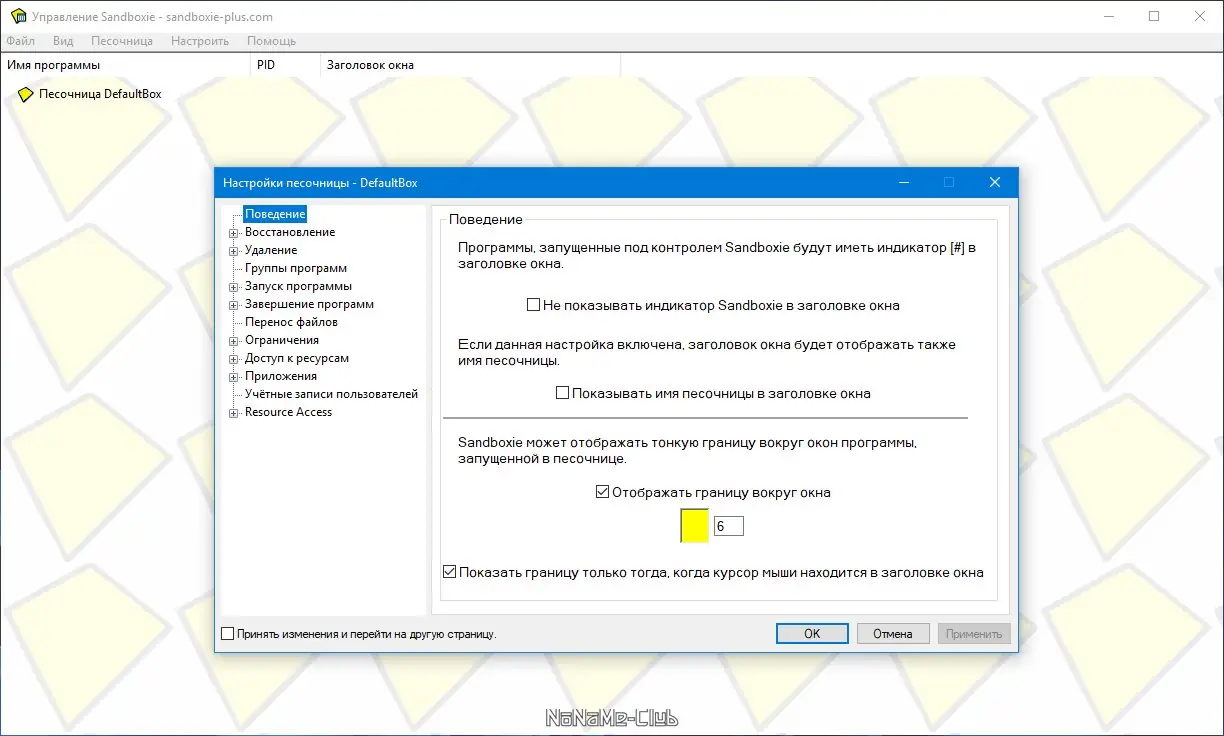Expand the Resource Access node plus box
This screenshot has height=736, width=1224.
point(233,413)
